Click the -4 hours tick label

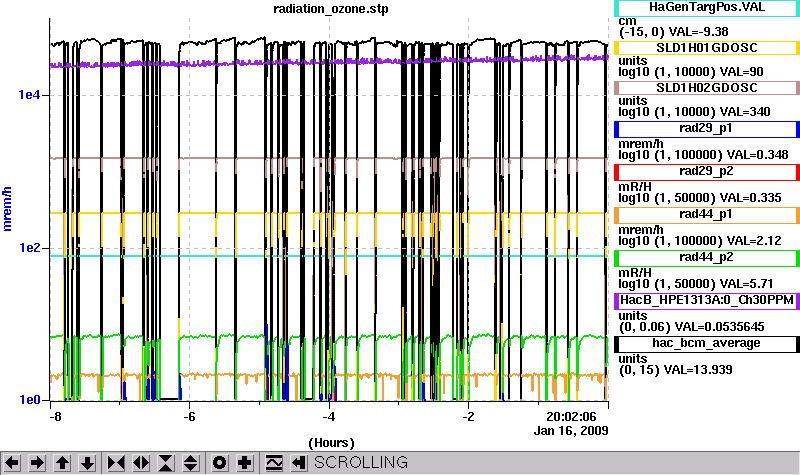tap(329, 417)
